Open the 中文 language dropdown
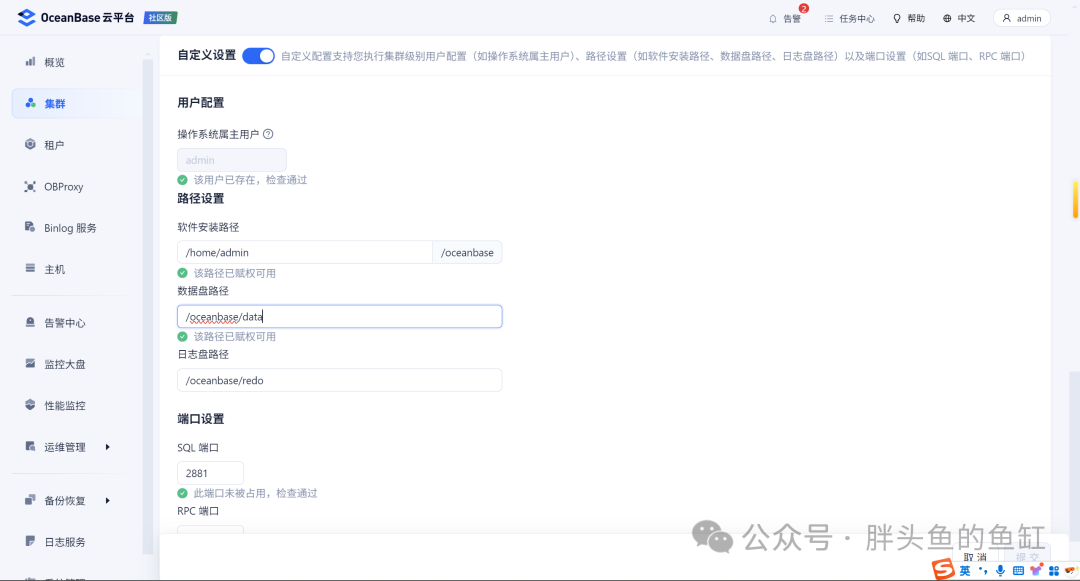The image size is (1080, 581). (x=959, y=19)
